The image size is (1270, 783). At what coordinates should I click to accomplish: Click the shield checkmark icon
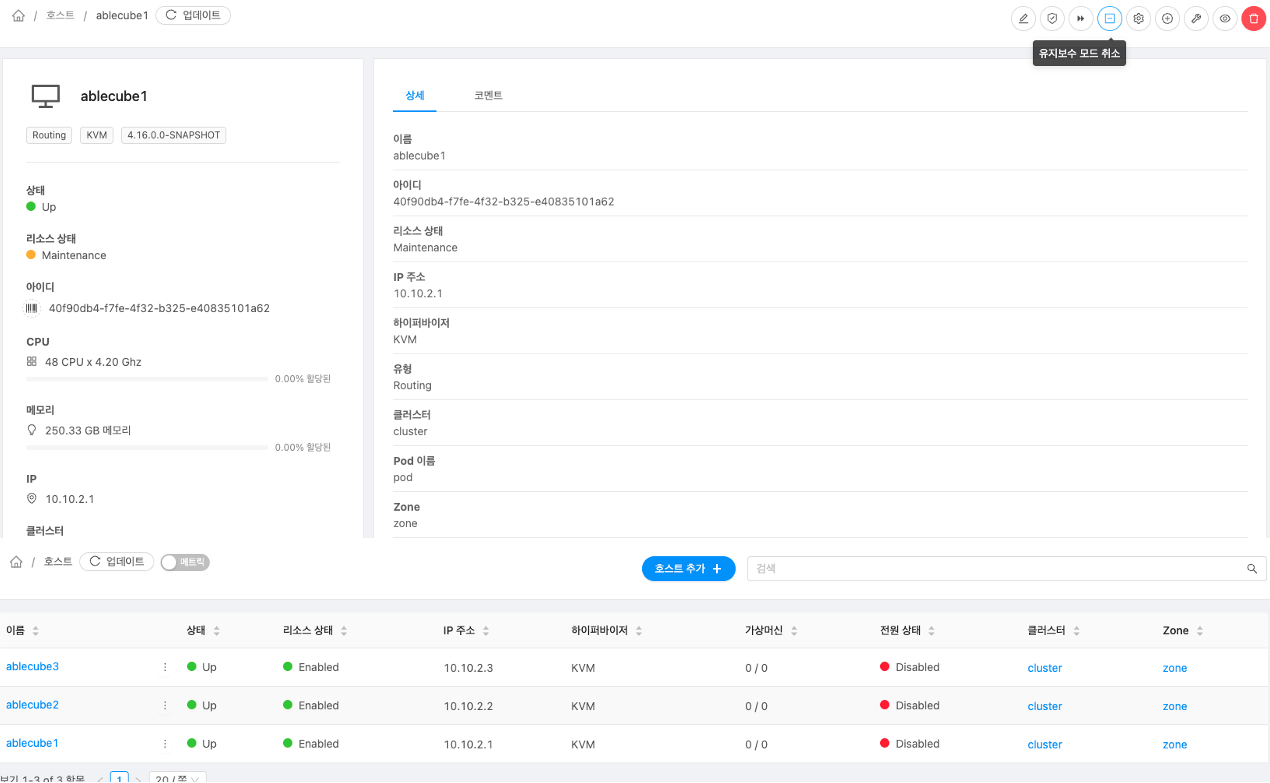tap(1052, 18)
